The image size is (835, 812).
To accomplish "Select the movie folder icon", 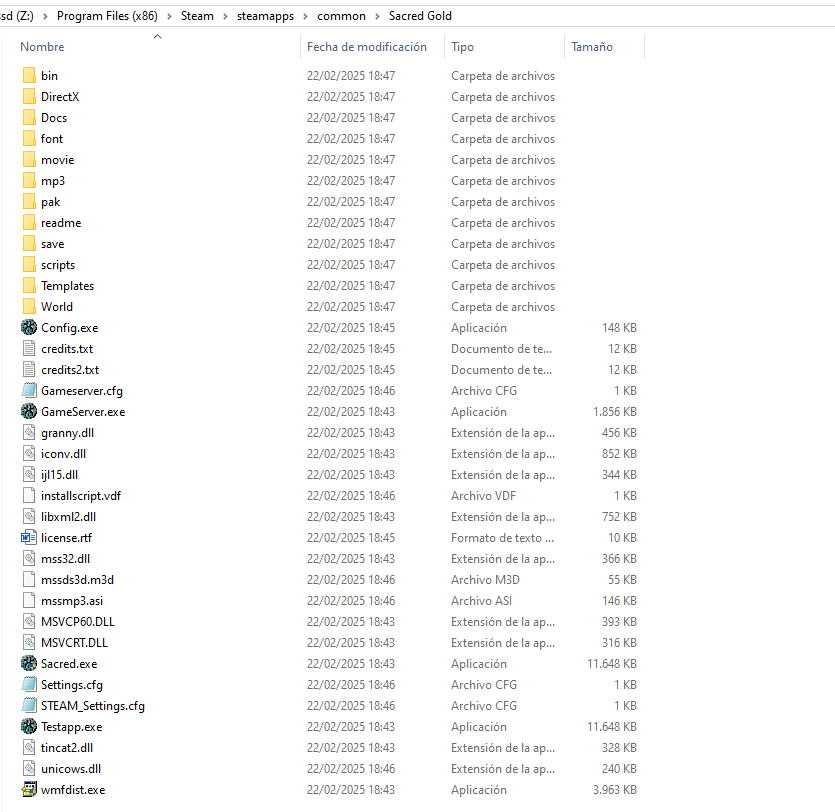I will 29,160.
